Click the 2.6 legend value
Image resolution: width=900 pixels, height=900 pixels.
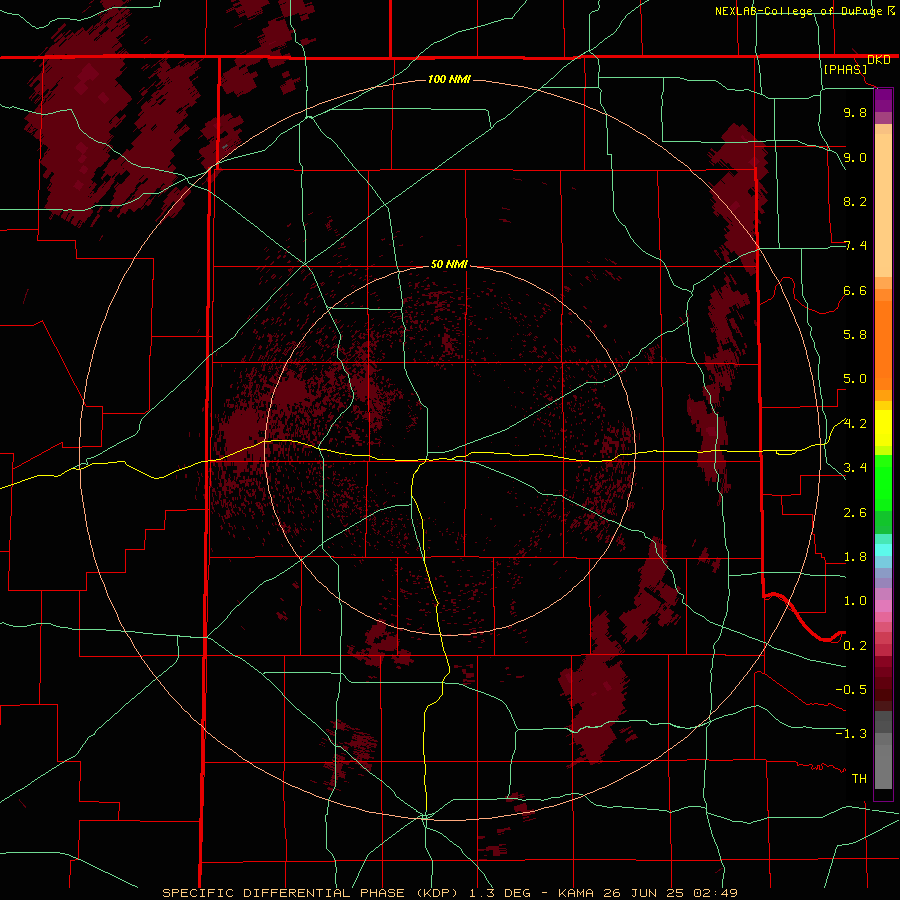coord(855,513)
